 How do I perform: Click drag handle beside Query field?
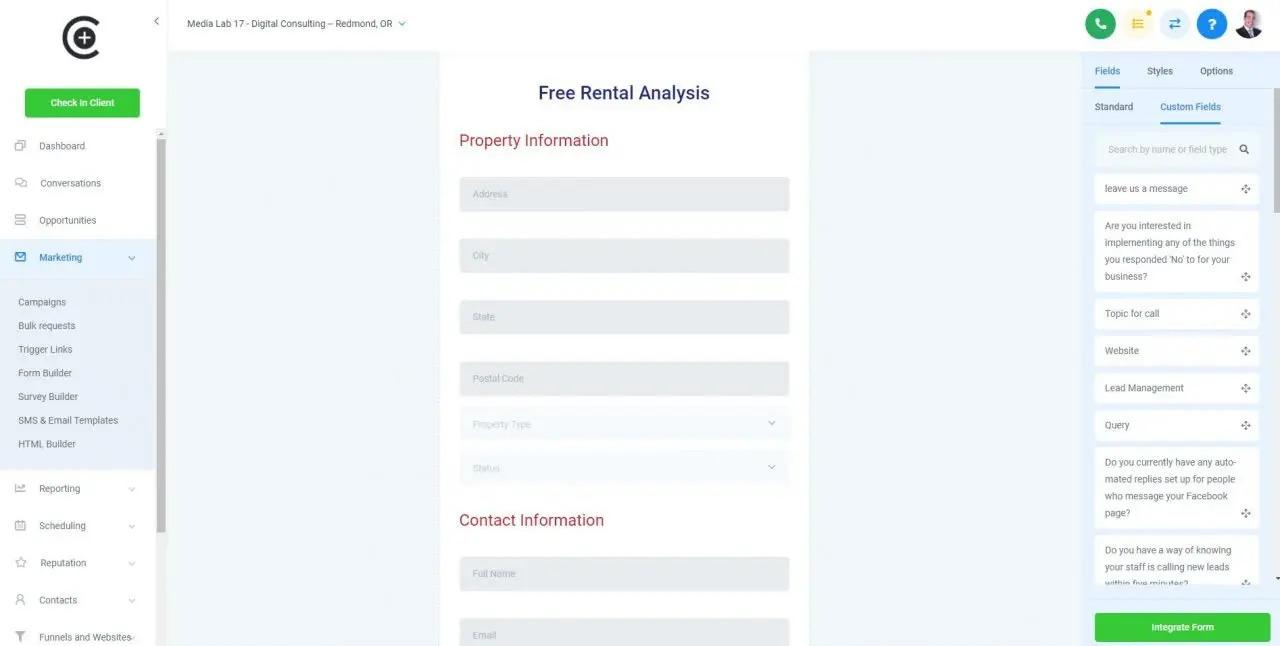click(1246, 426)
